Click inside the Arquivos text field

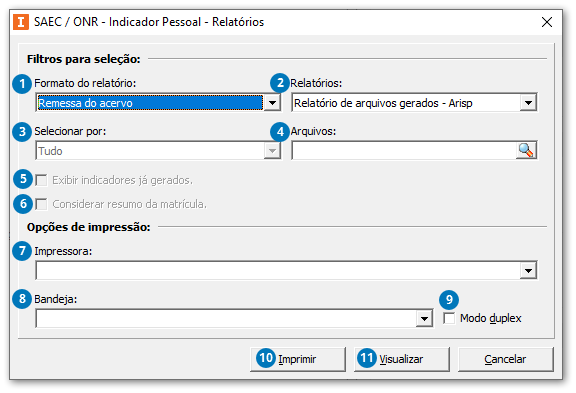coord(404,151)
